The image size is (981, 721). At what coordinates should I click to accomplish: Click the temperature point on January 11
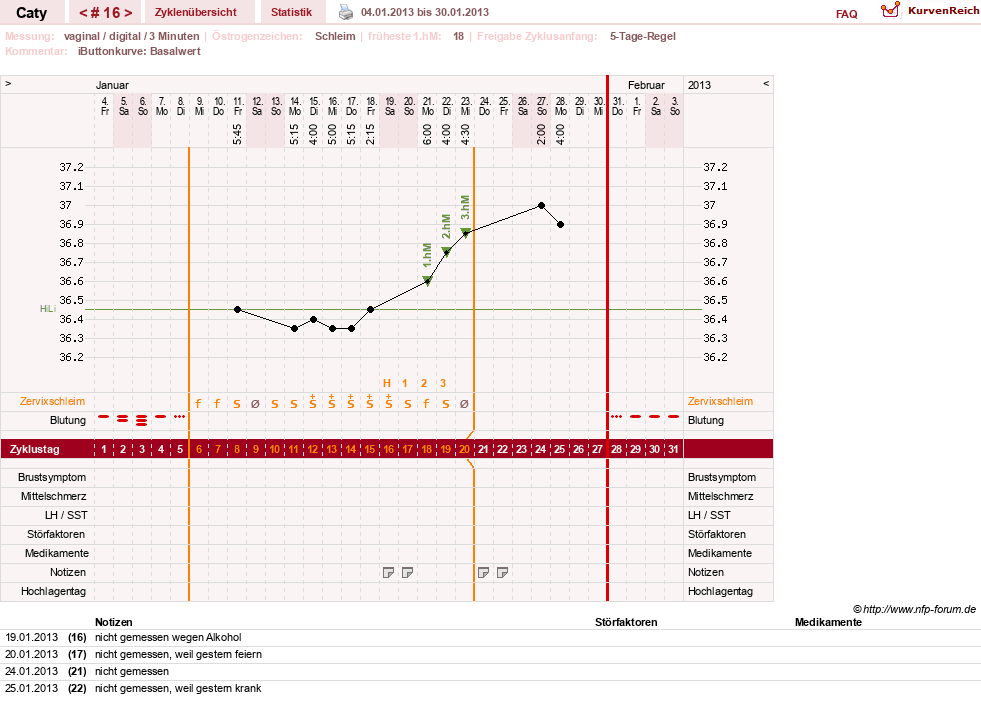click(237, 309)
